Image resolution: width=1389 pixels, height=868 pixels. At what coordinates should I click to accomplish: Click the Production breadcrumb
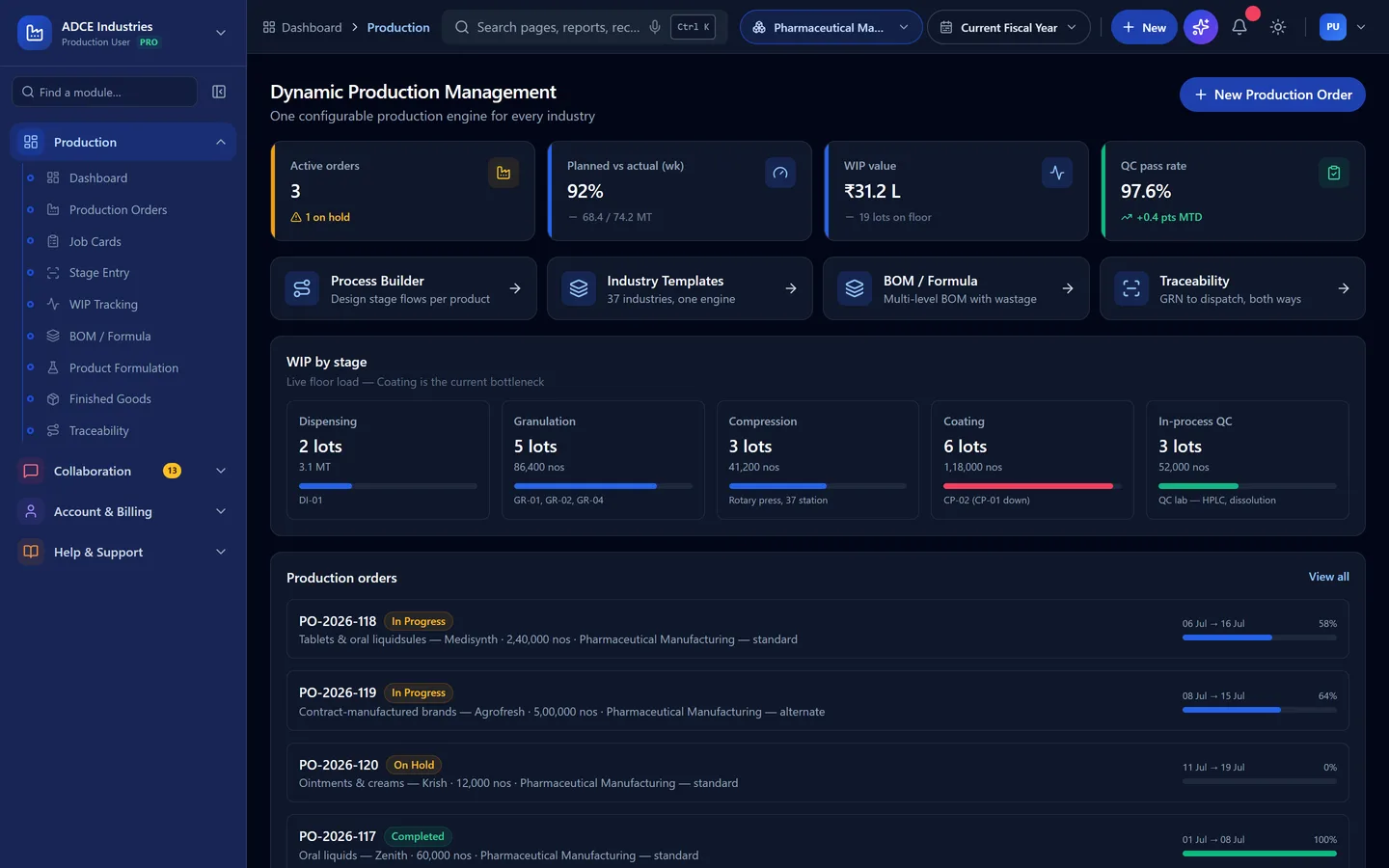point(398,27)
